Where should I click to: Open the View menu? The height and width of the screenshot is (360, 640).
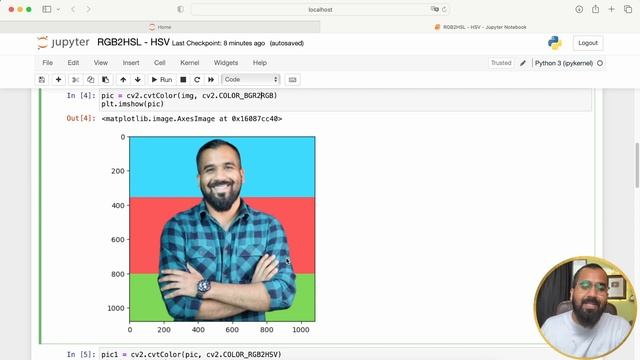(x=100, y=63)
